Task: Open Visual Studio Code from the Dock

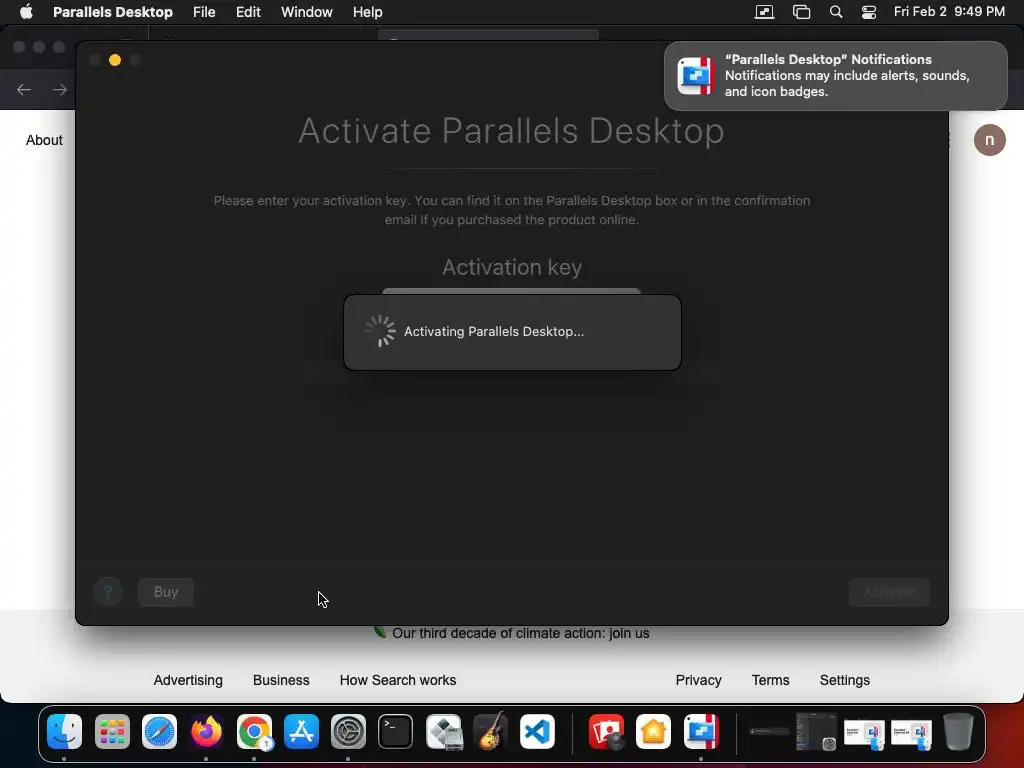Action: (537, 731)
